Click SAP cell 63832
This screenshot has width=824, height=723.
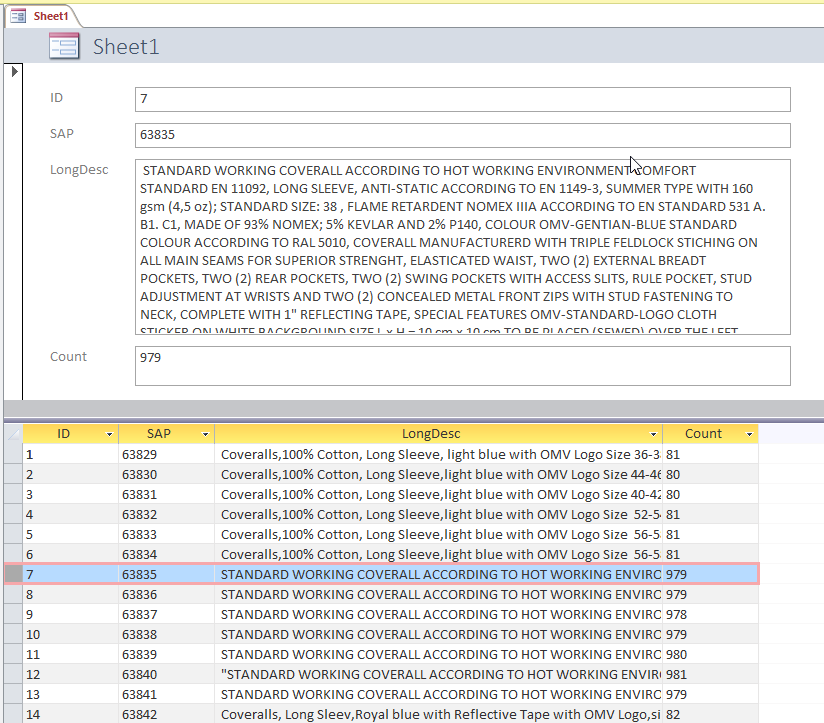pyautogui.click(x=167, y=514)
